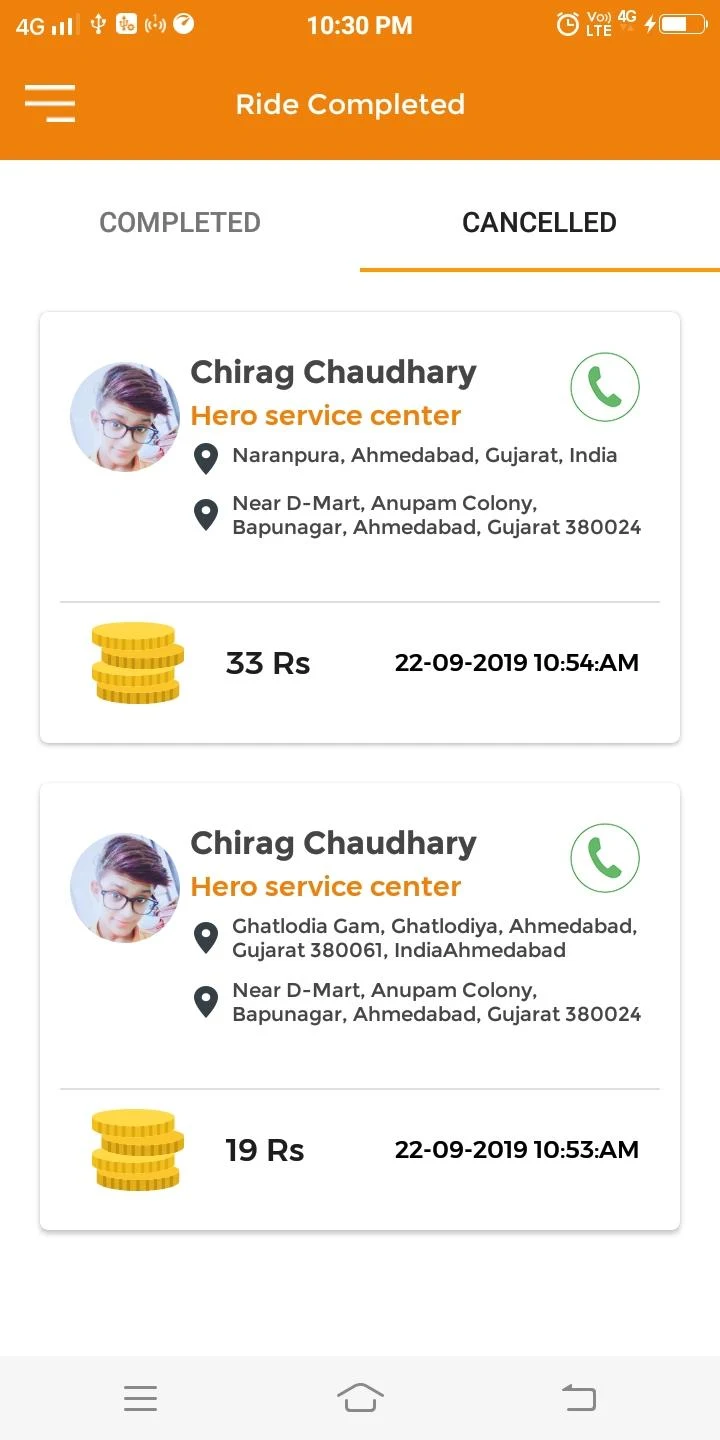Open Chirag's profile photo in second card
The width and height of the screenshot is (720, 1440).
click(x=125, y=888)
